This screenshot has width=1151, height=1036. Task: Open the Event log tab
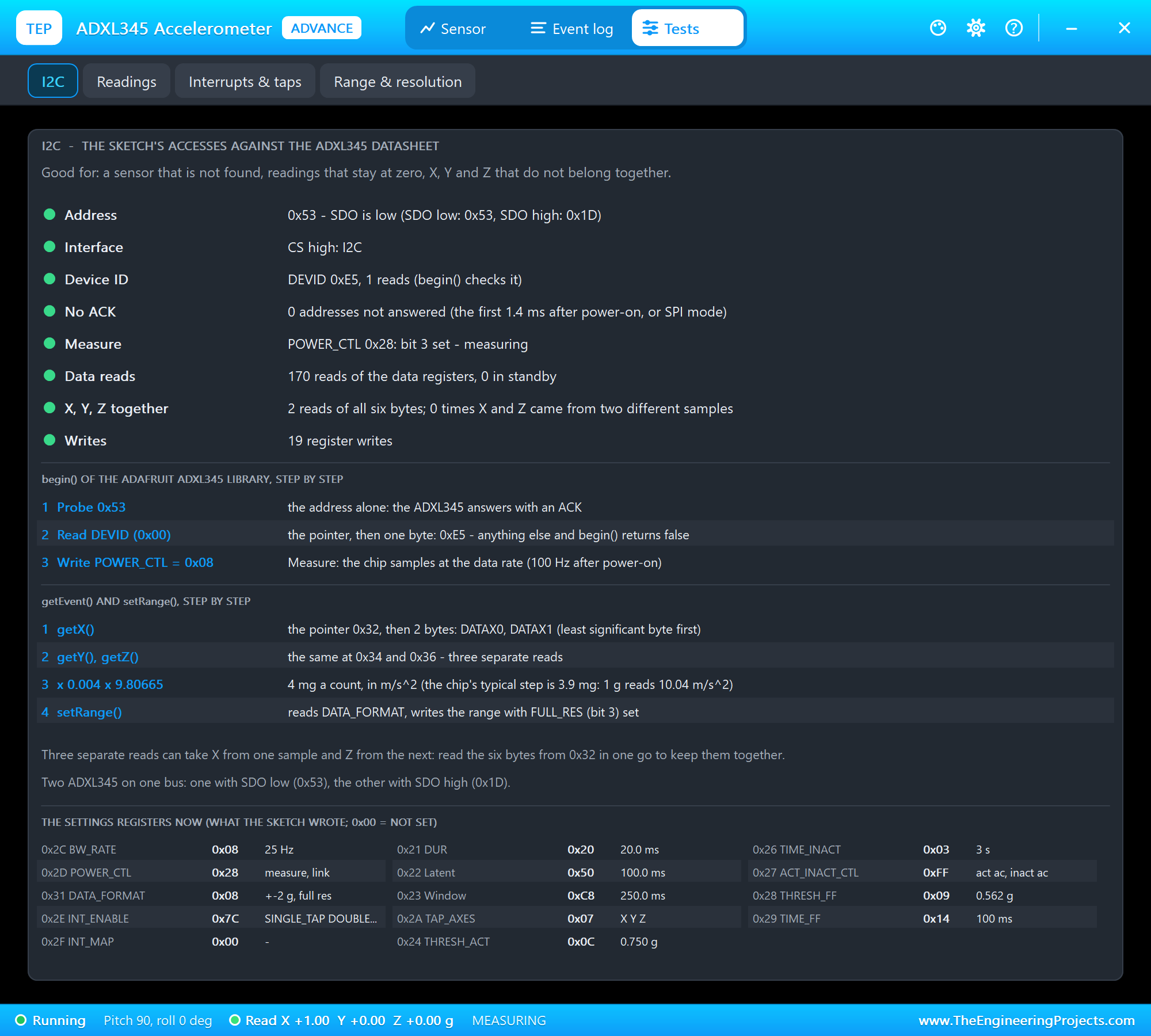click(571, 29)
